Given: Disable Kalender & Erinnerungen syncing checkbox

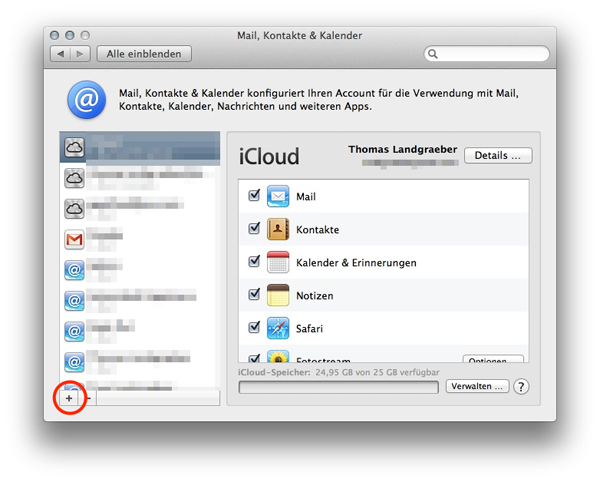Looking at the screenshot, I should (254, 261).
